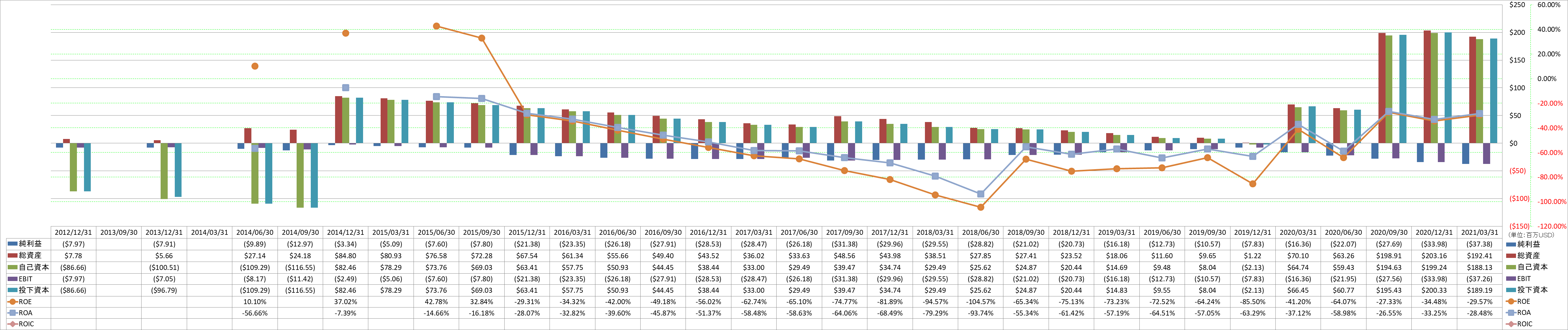Select the 2018/06/30 date column header
Image resolution: width=1568 pixels, height=330 pixels.
(x=980, y=232)
